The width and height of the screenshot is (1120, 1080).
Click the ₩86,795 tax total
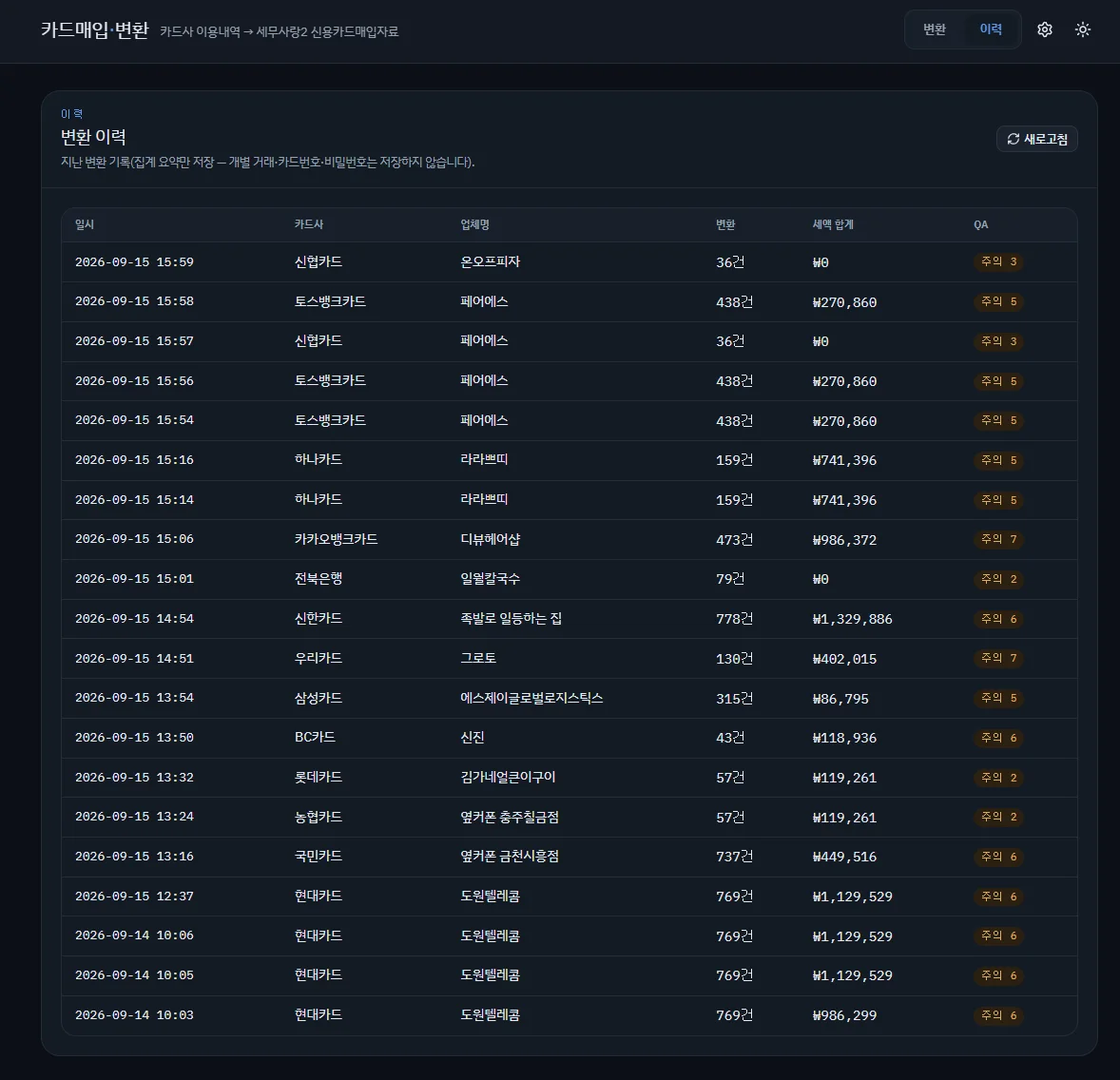[x=840, y=699]
